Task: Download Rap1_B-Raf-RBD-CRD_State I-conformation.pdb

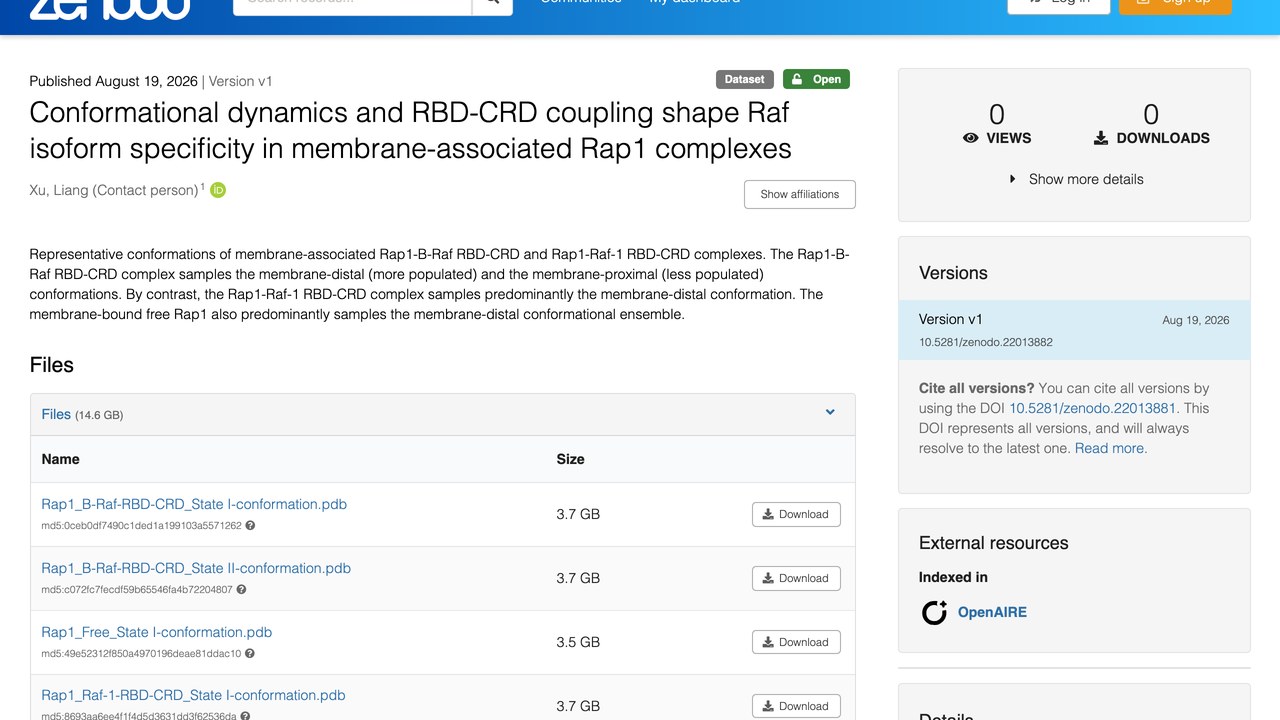Action: pyautogui.click(x=796, y=514)
